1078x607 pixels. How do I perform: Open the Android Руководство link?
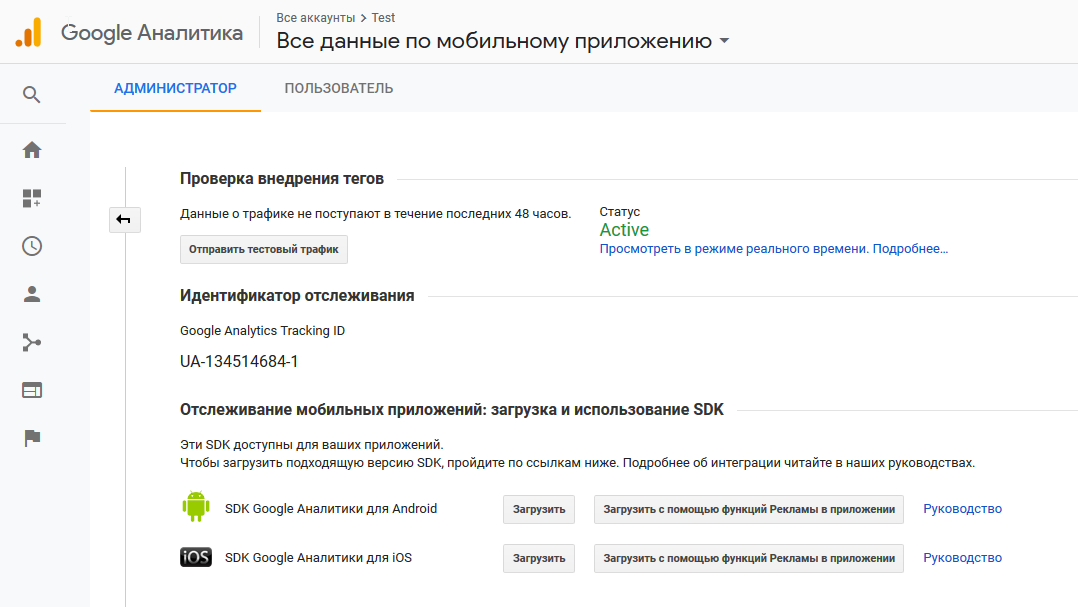pos(962,509)
